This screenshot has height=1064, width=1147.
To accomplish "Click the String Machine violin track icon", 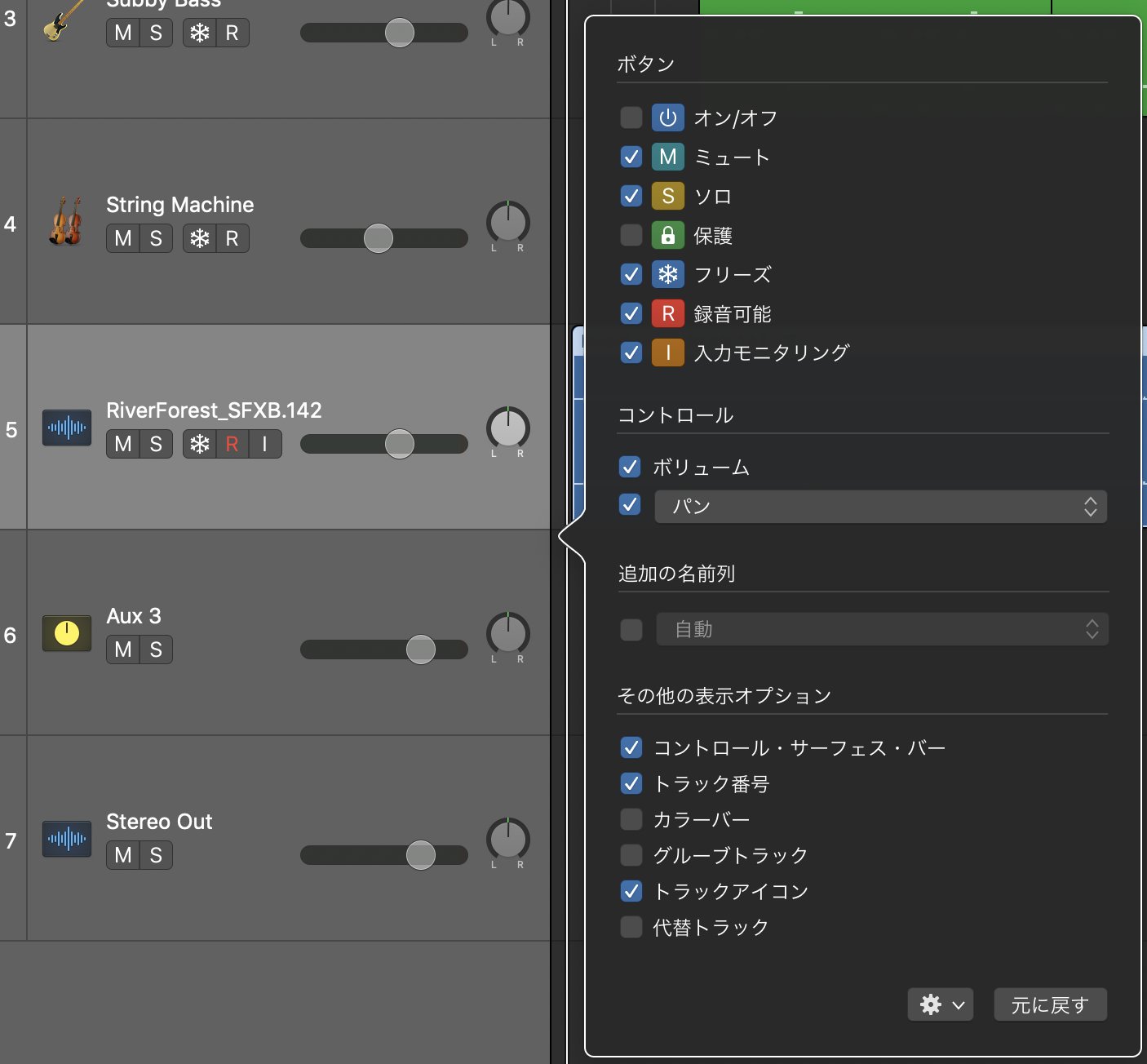I will click(x=65, y=222).
